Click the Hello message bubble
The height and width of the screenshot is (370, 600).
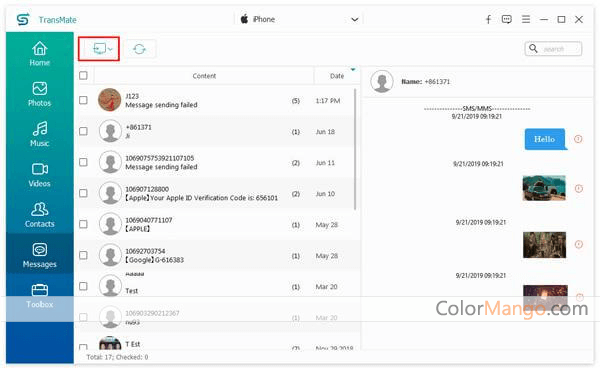tap(545, 139)
